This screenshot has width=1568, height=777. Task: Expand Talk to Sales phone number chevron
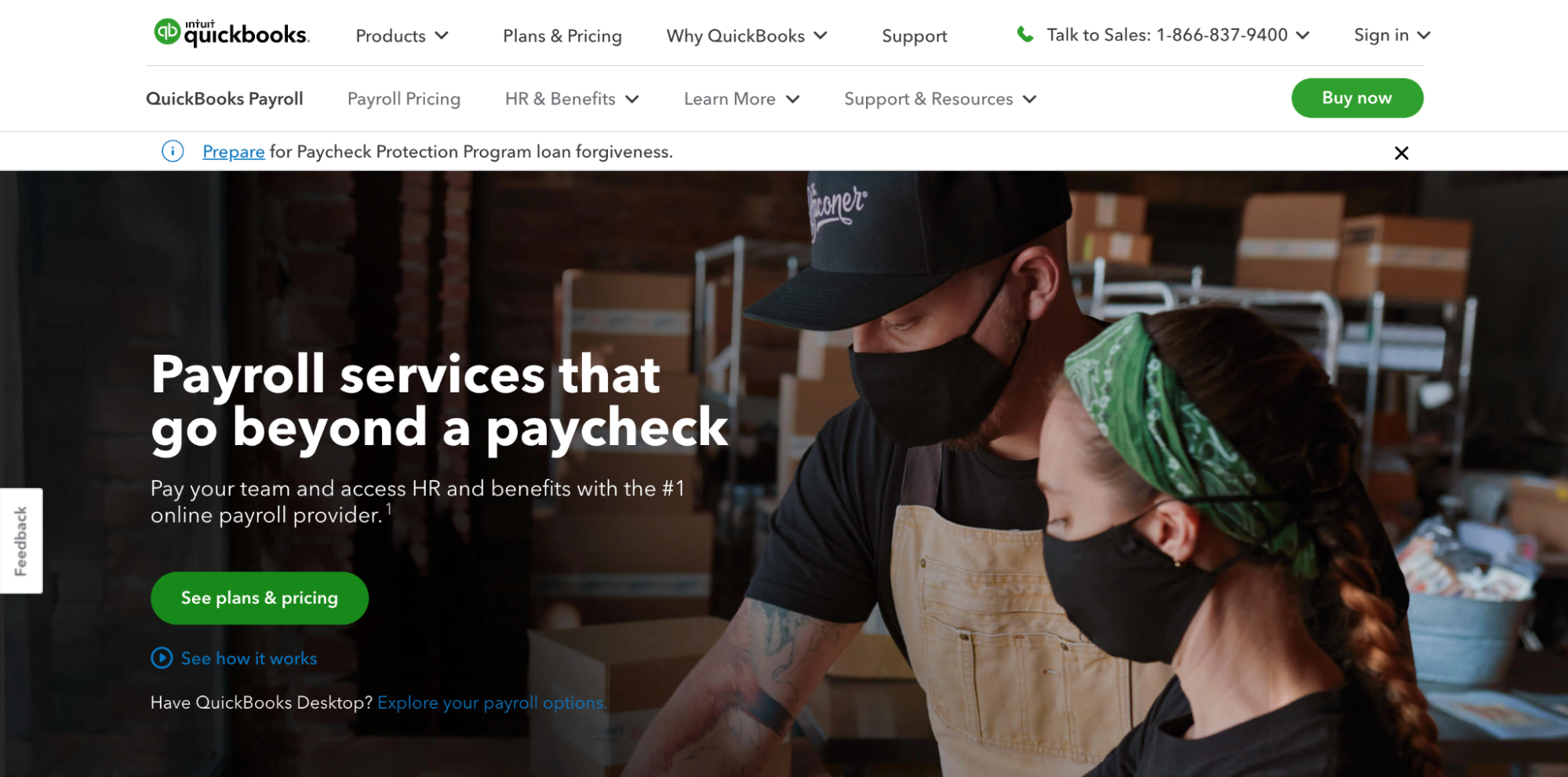[x=1303, y=35]
